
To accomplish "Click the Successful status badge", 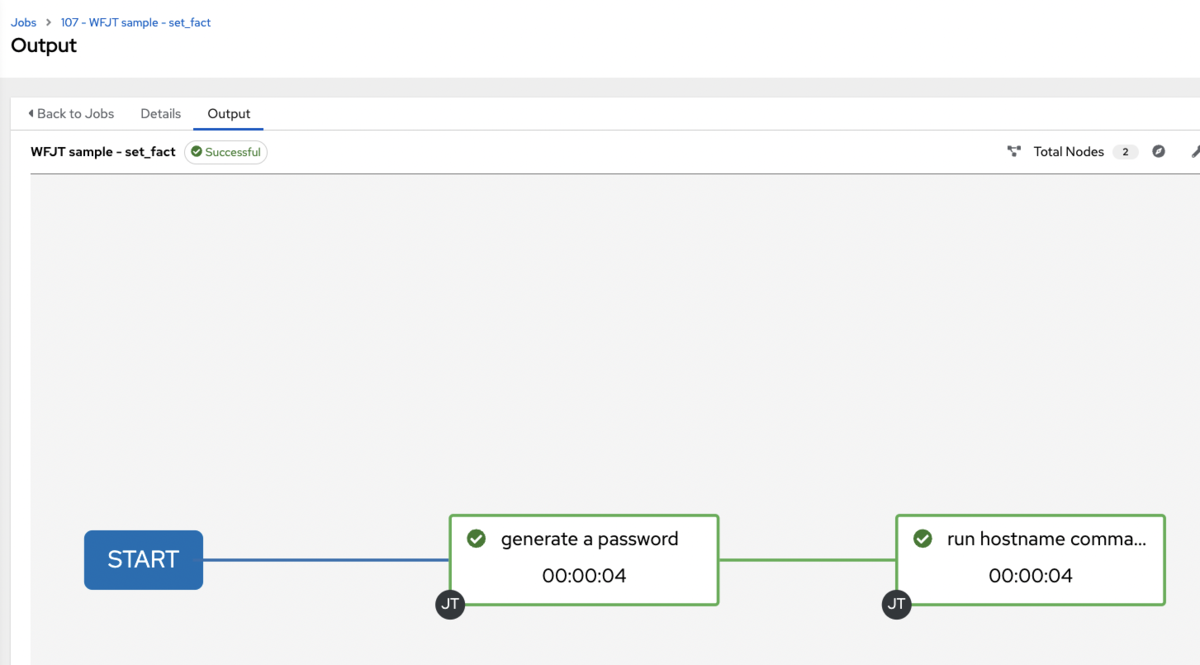I will pyautogui.click(x=226, y=152).
